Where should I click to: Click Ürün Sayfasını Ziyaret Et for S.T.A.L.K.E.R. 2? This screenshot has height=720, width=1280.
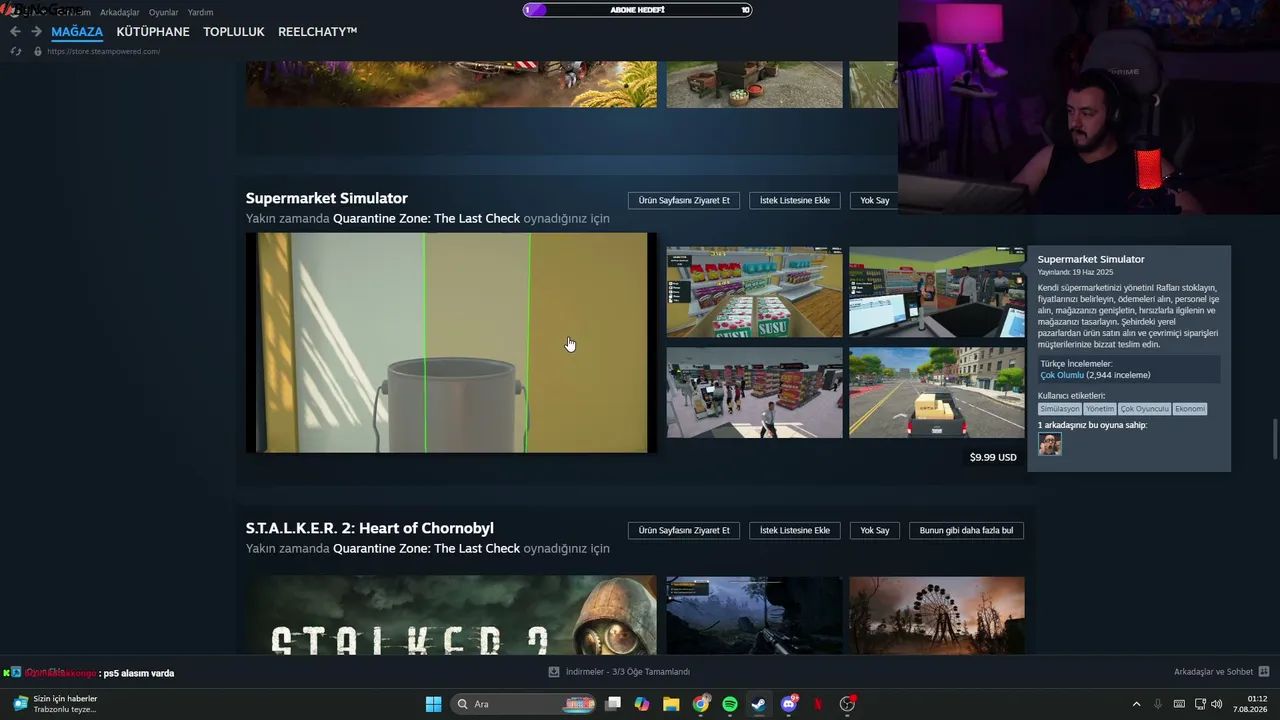click(x=684, y=530)
